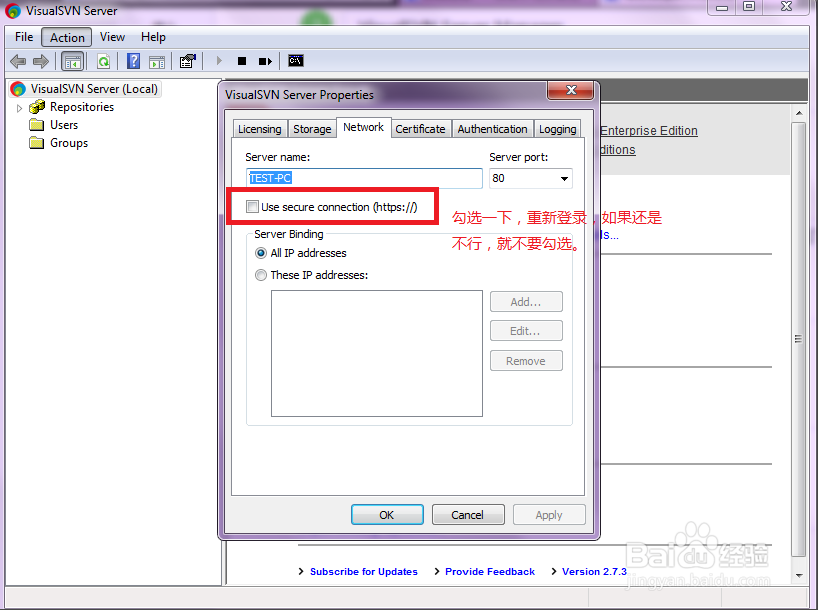Open Provide Feedback link

pos(490,572)
